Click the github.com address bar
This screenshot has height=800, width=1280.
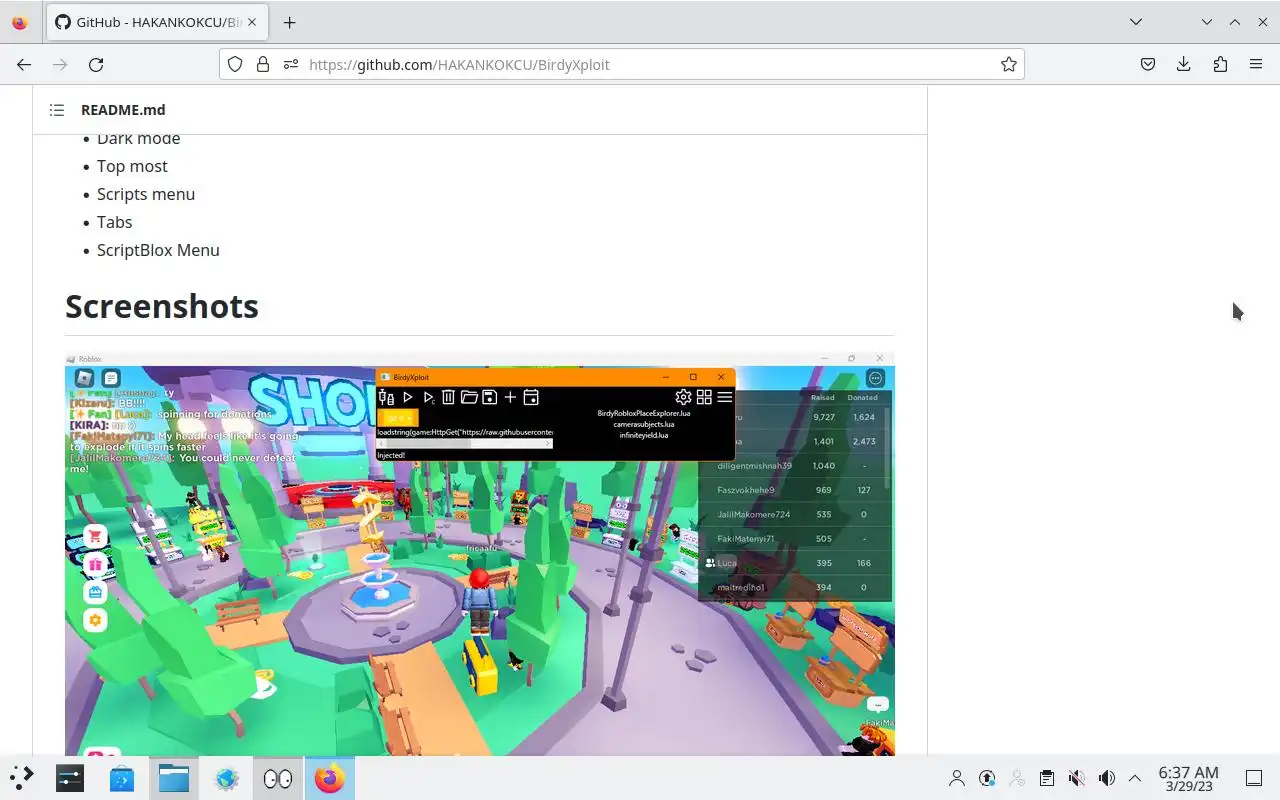tap(620, 64)
